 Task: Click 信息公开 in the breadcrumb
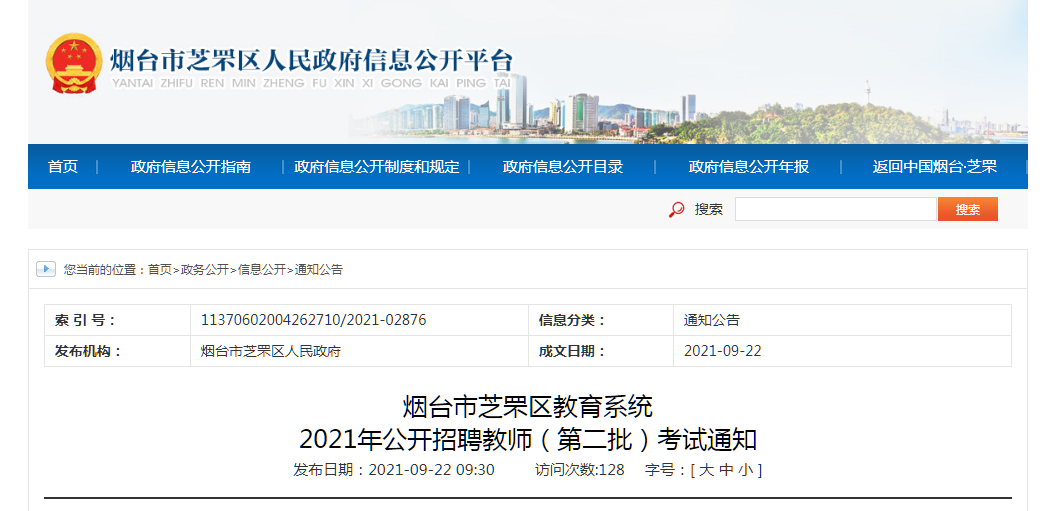pos(262,270)
